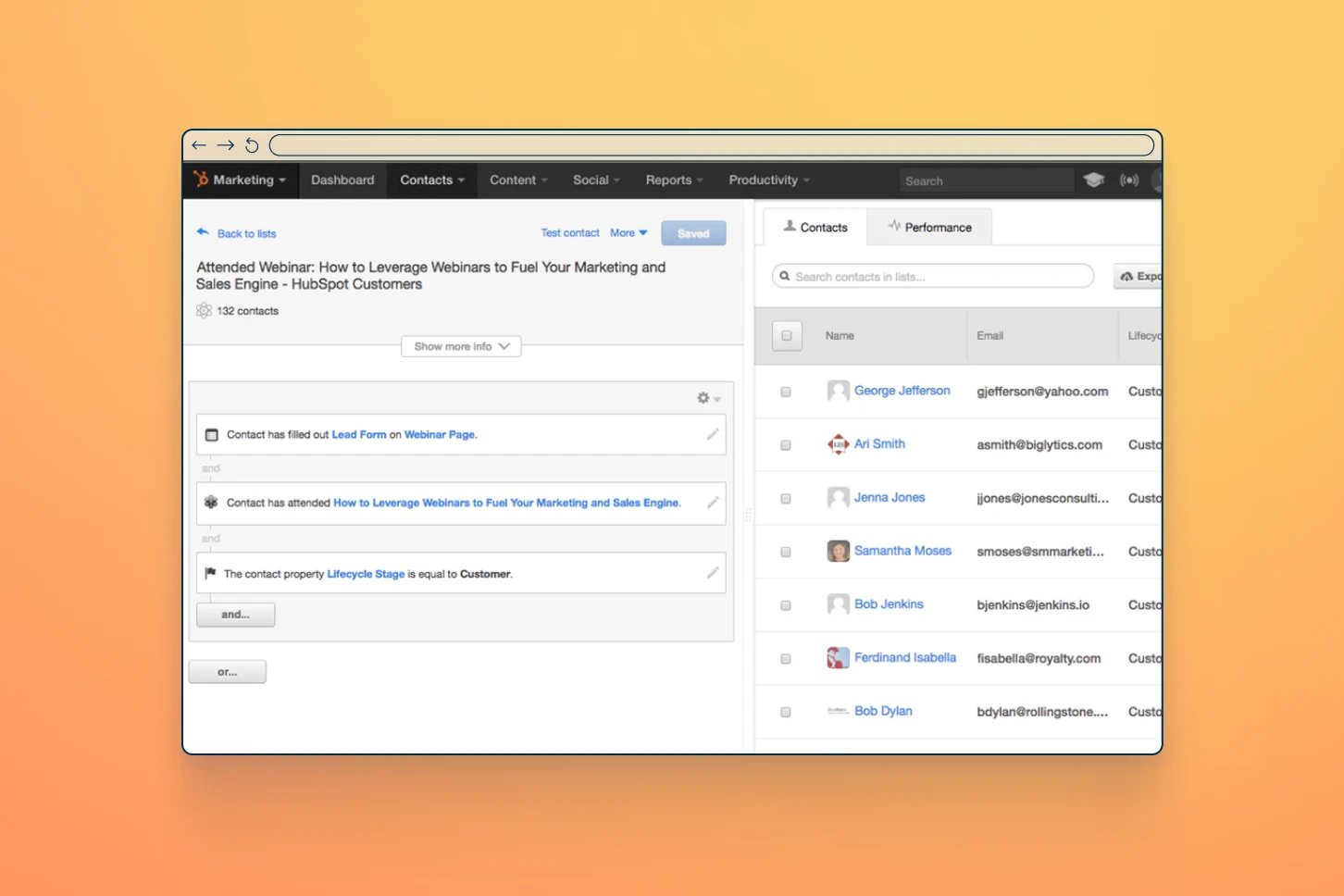The image size is (1344, 896).
Task: Click Ari Smith company logo avatar
Action: [838, 444]
